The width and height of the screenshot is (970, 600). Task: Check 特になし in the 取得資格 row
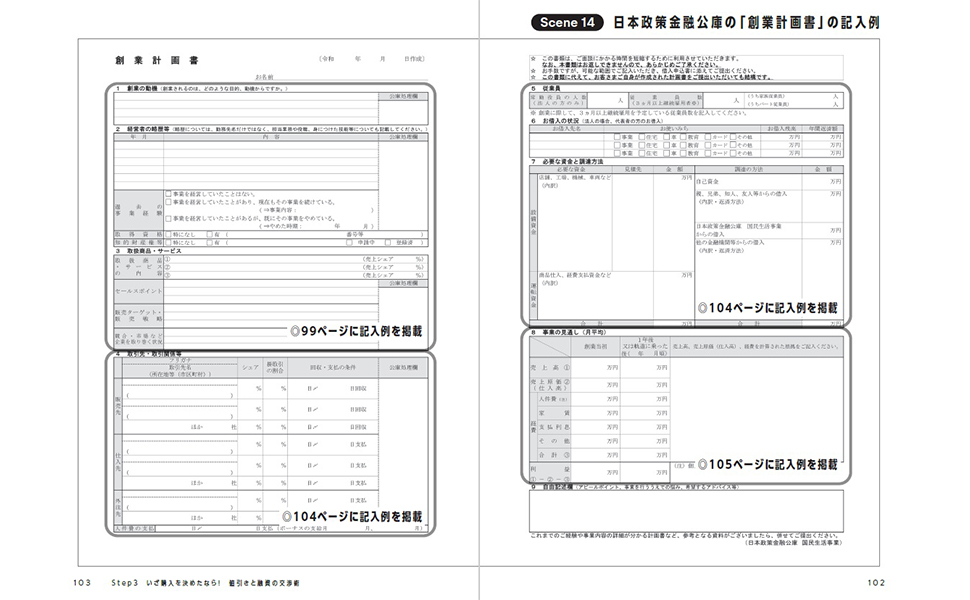(x=168, y=234)
